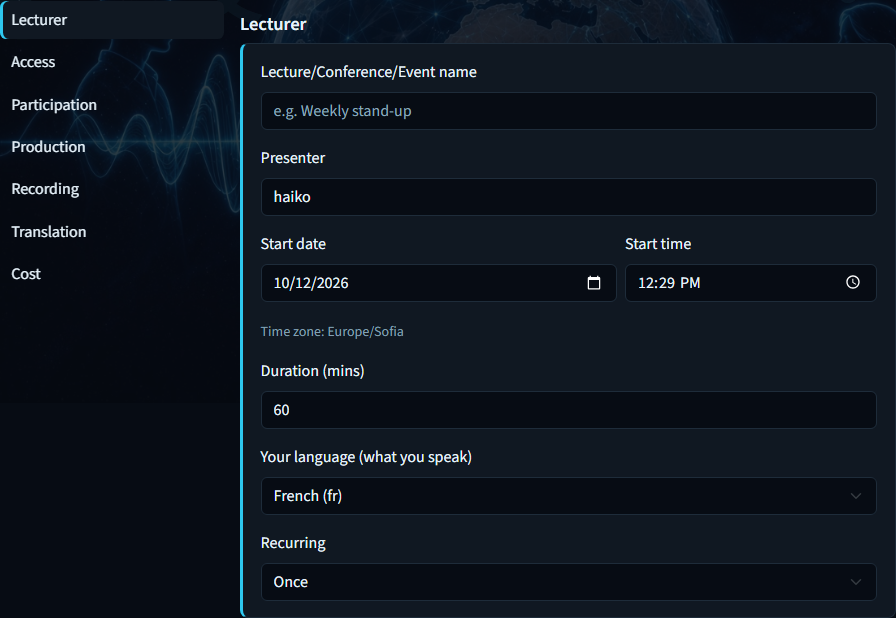Focus the Presenter field containing haiko
The height and width of the screenshot is (618, 896).
coord(569,197)
